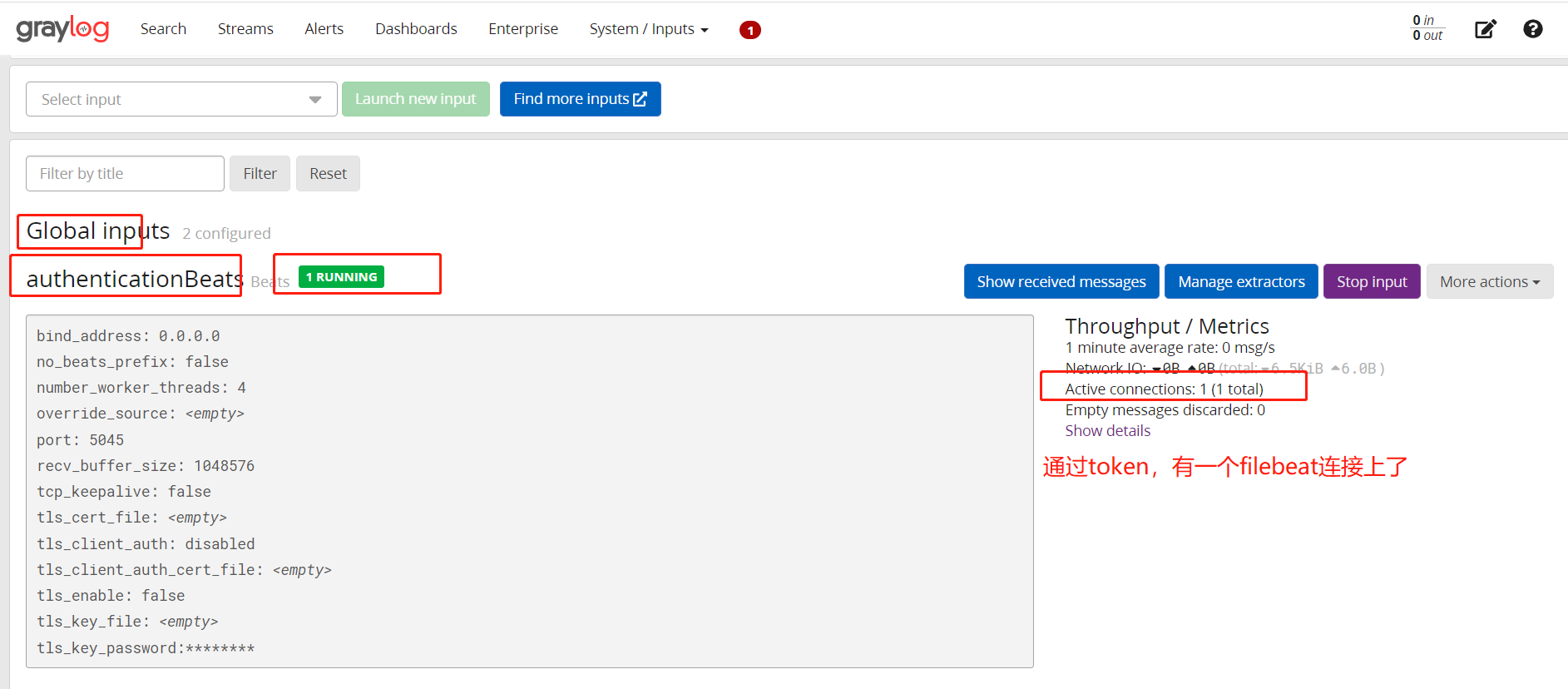Focus the Filter by title field
This screenshot has width=1568, height=689.
pyautogui.click(x=125, y=173)
